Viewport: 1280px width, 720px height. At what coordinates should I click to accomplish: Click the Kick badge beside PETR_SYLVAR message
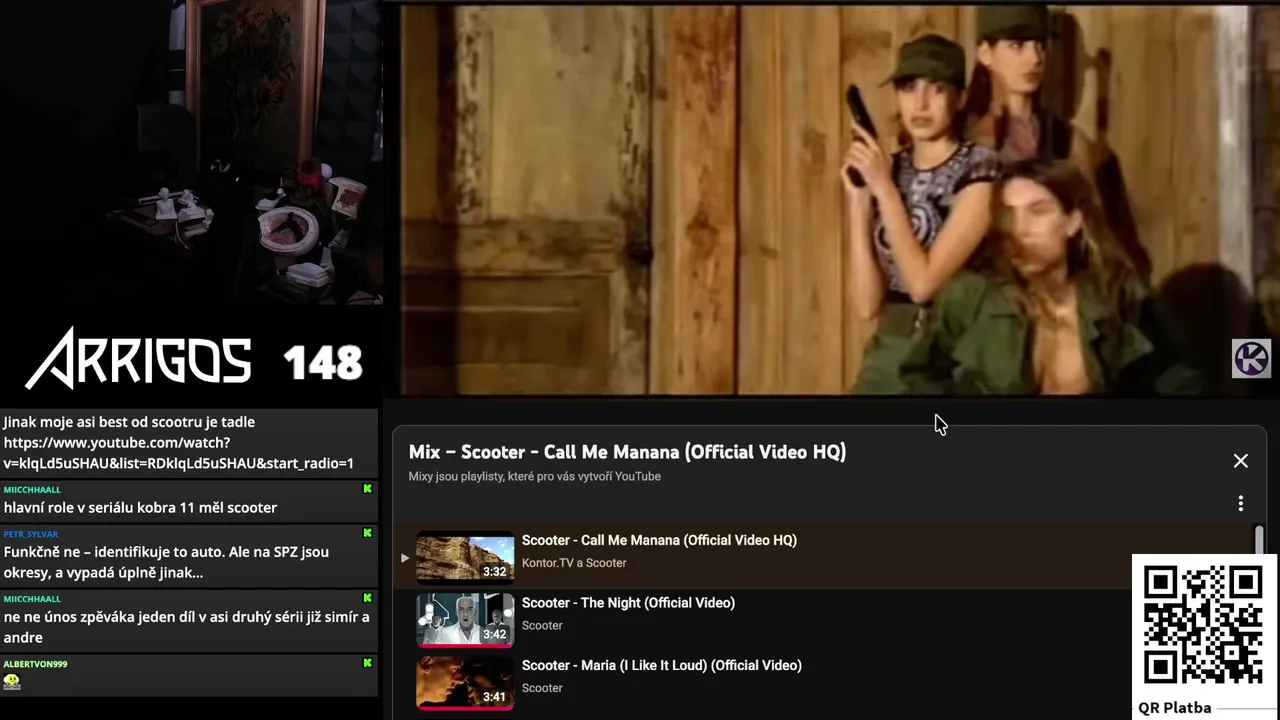coord(368,533)
